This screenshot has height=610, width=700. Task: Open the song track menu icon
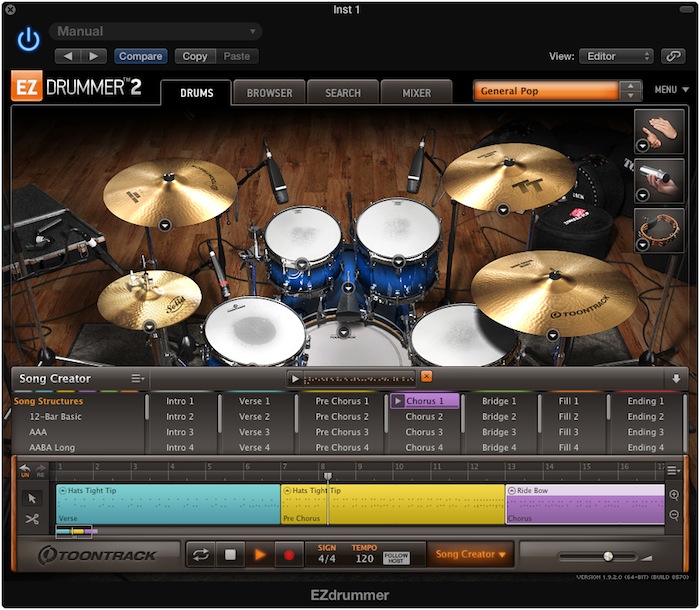coord(673,471)
